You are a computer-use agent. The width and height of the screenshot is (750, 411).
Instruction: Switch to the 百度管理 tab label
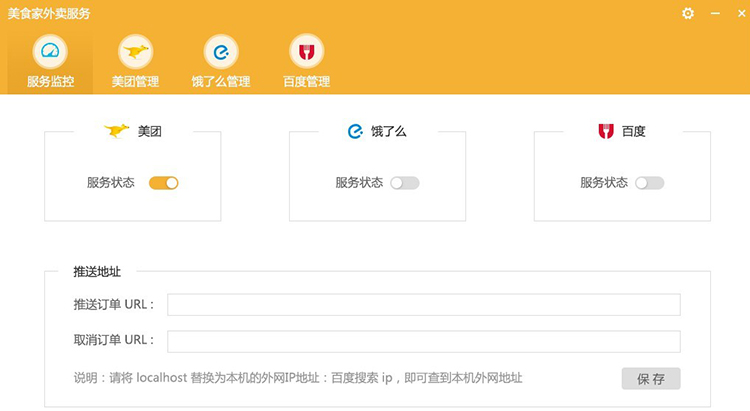coord(307,81)
